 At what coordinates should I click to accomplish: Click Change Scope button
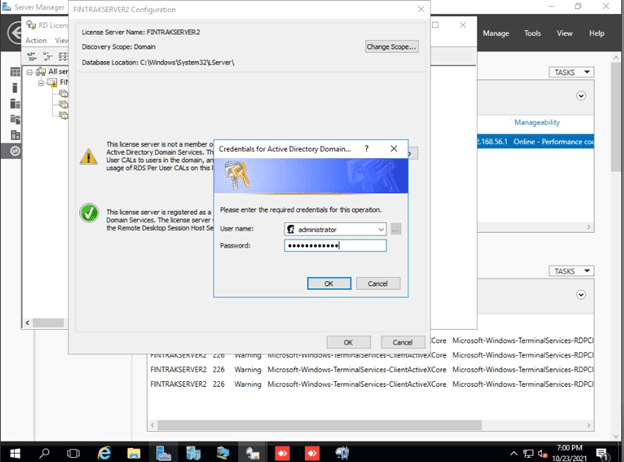(392, 47)
